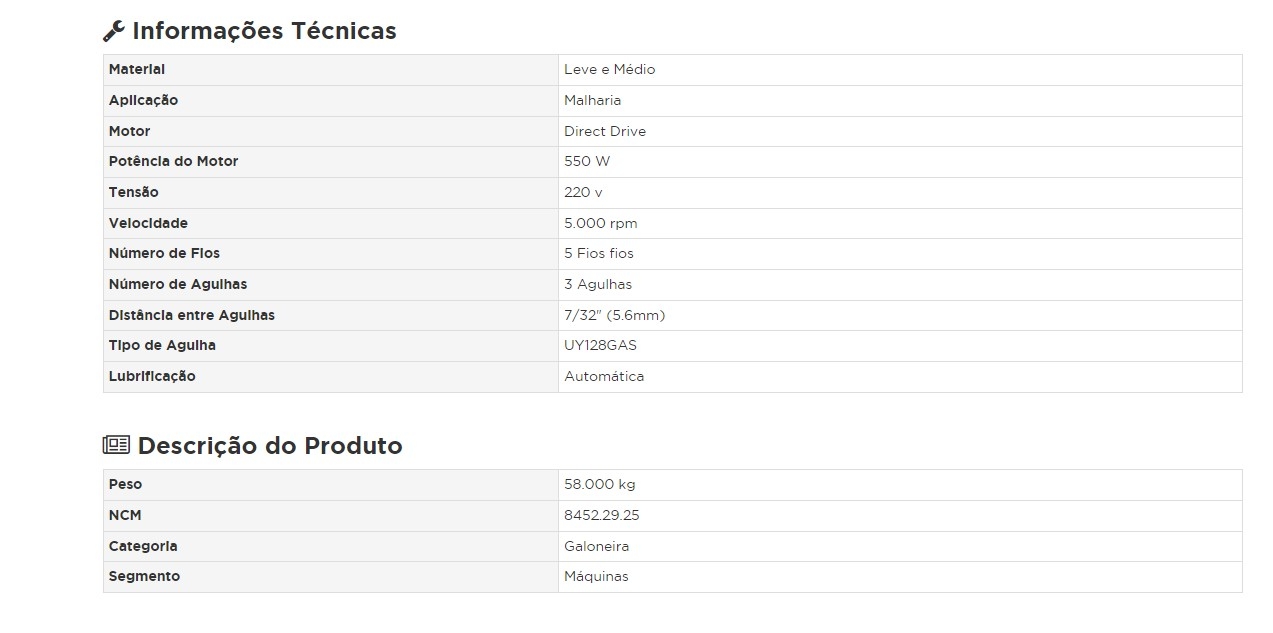Click the 550 W motor power value
1273x633 pixels.
point(587,161)
